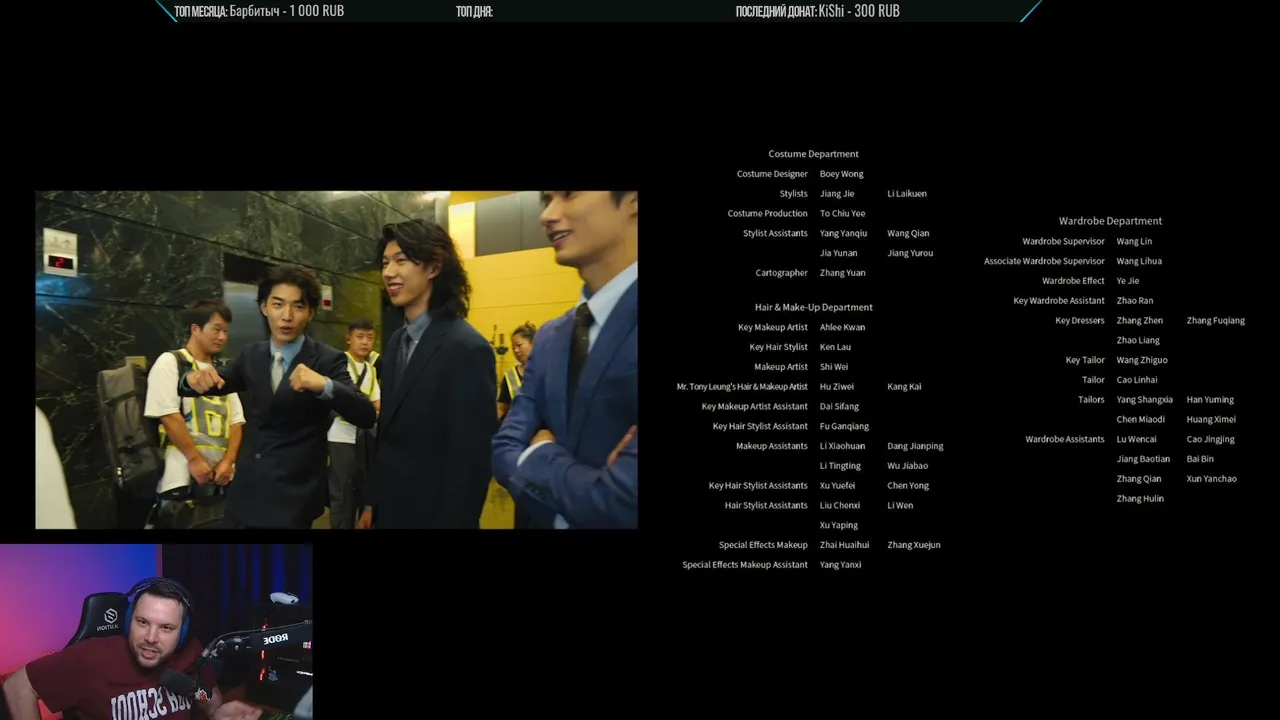Viewport: 1280px width, 720px height.
Task: Click the name 'Wang Lihua'
Action: tap(1139, 261)
